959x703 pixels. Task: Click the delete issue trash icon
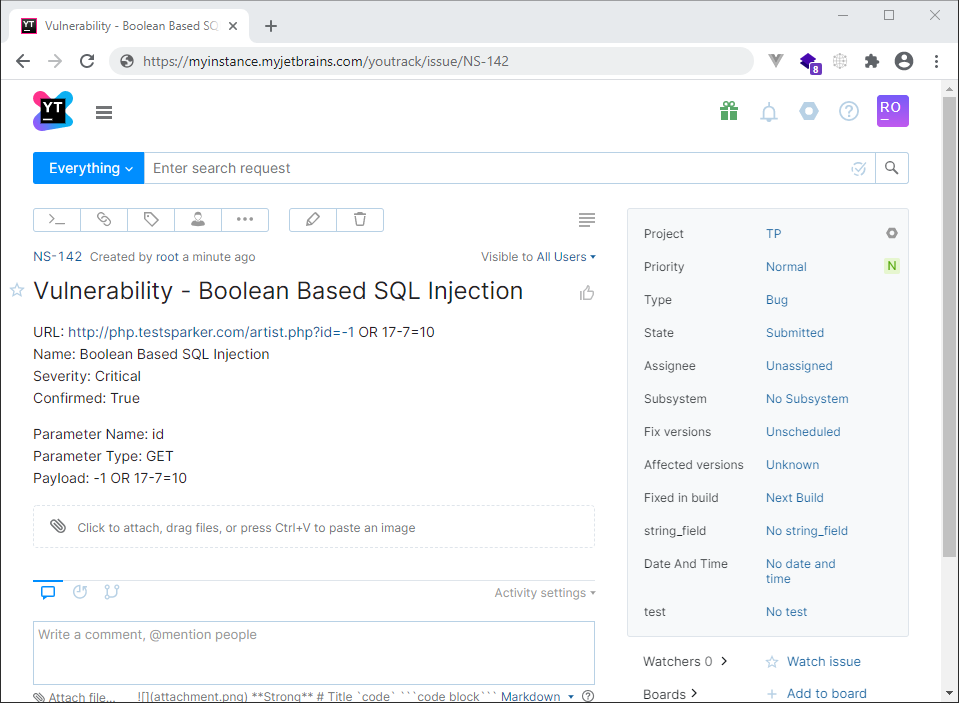point(360,219)
